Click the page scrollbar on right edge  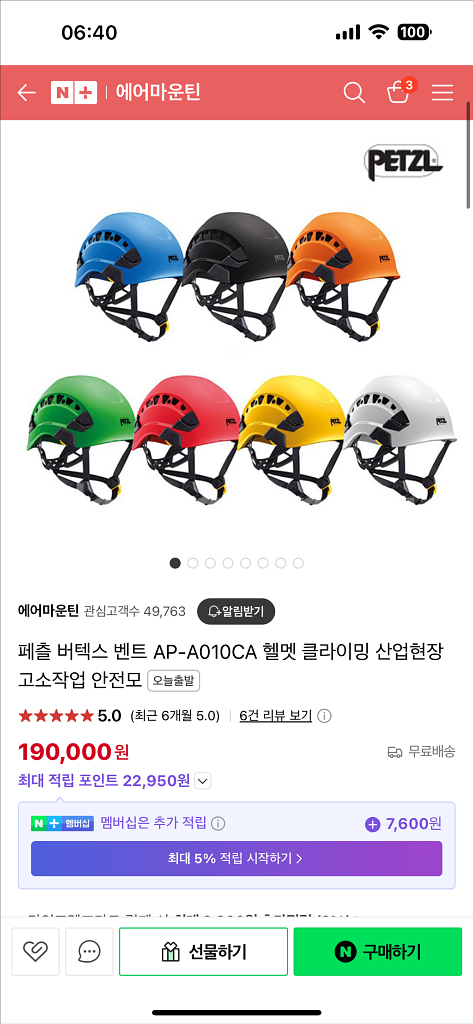468,155
